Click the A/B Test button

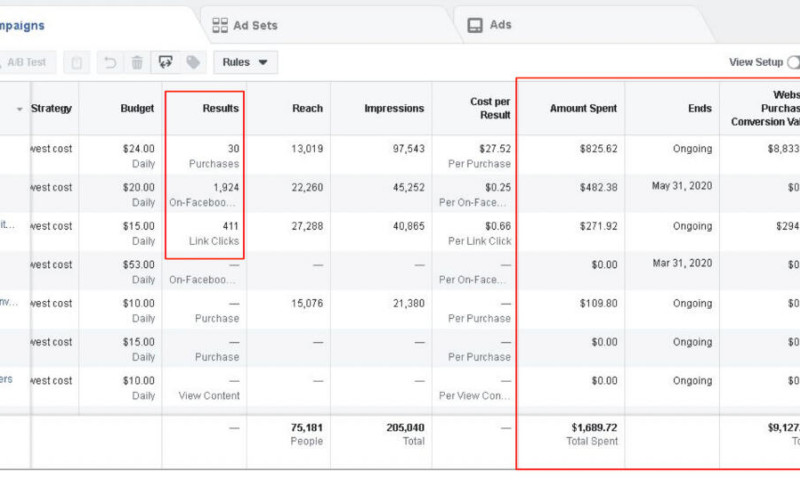point(26,62)
